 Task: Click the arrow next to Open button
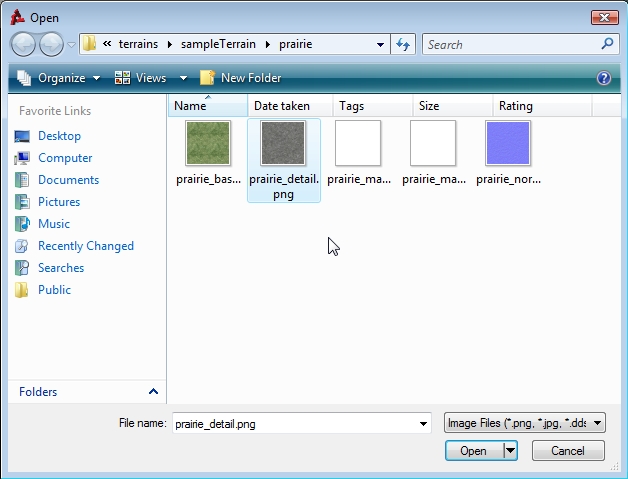click(511, 451)
